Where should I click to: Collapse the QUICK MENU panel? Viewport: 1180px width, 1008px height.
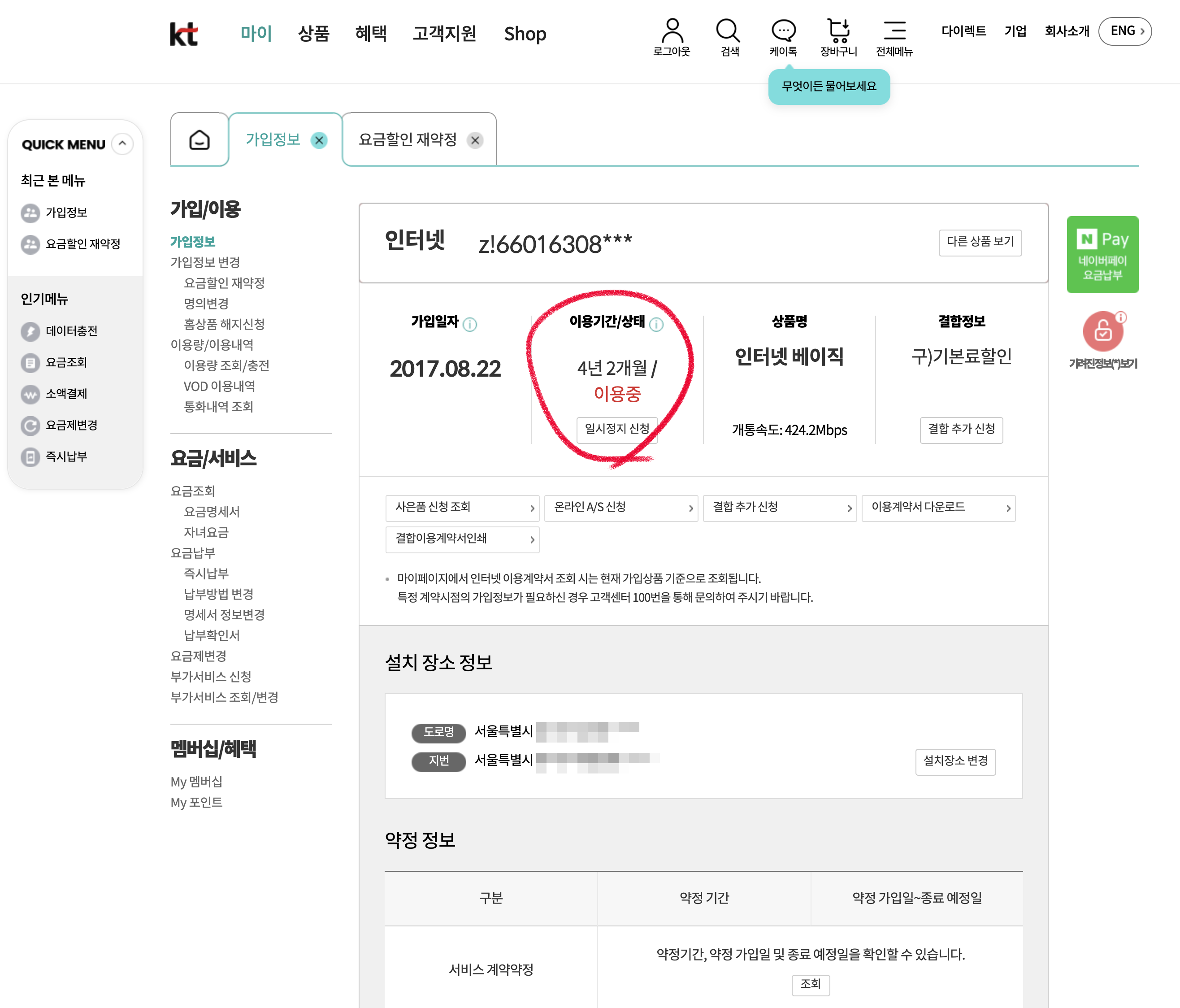[x=121, y=143]
